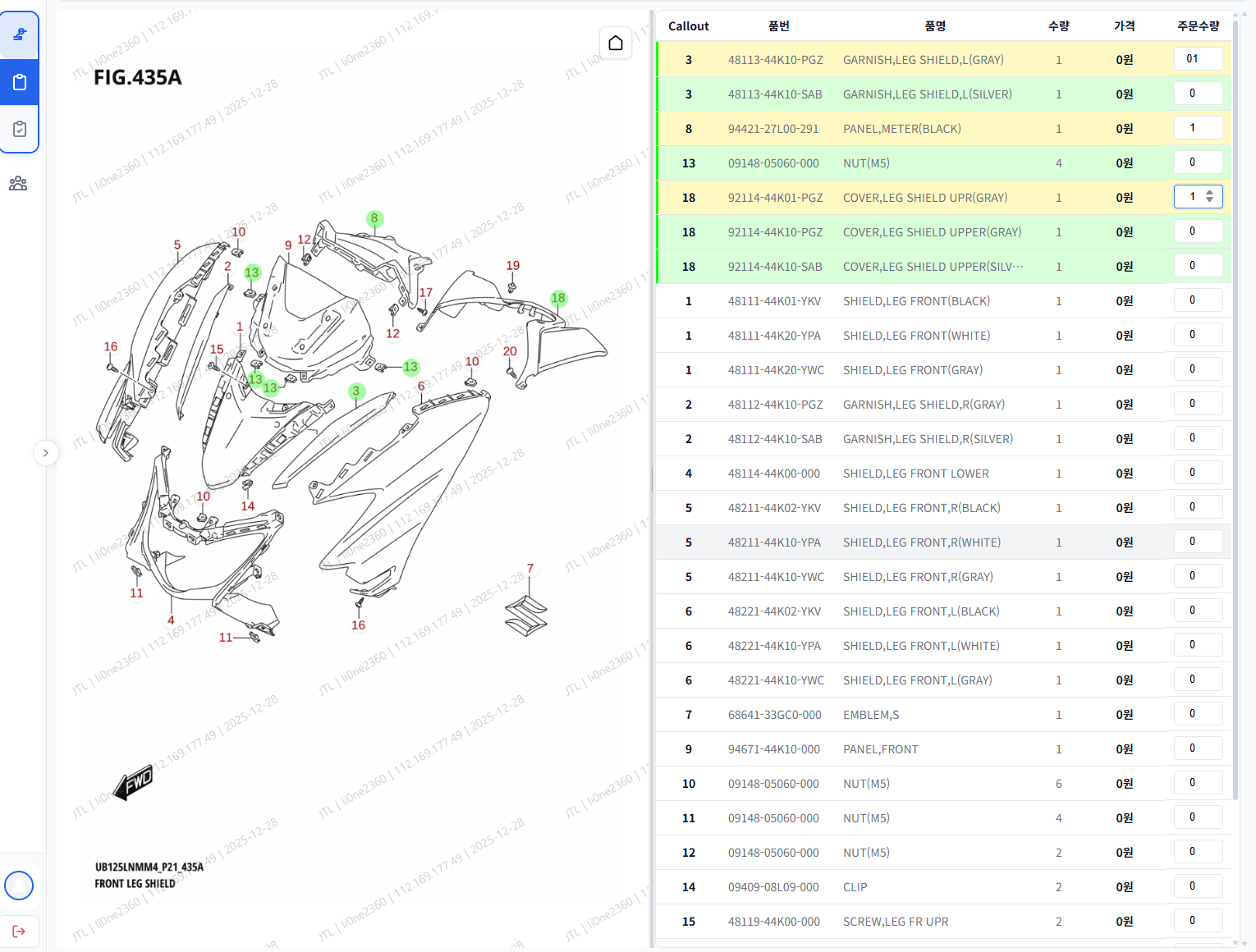Click the 주문수량 column header
Image resolution: width=1256 pixels, height=952 pixels.
pyautogui.click(x=1198, y=26)
